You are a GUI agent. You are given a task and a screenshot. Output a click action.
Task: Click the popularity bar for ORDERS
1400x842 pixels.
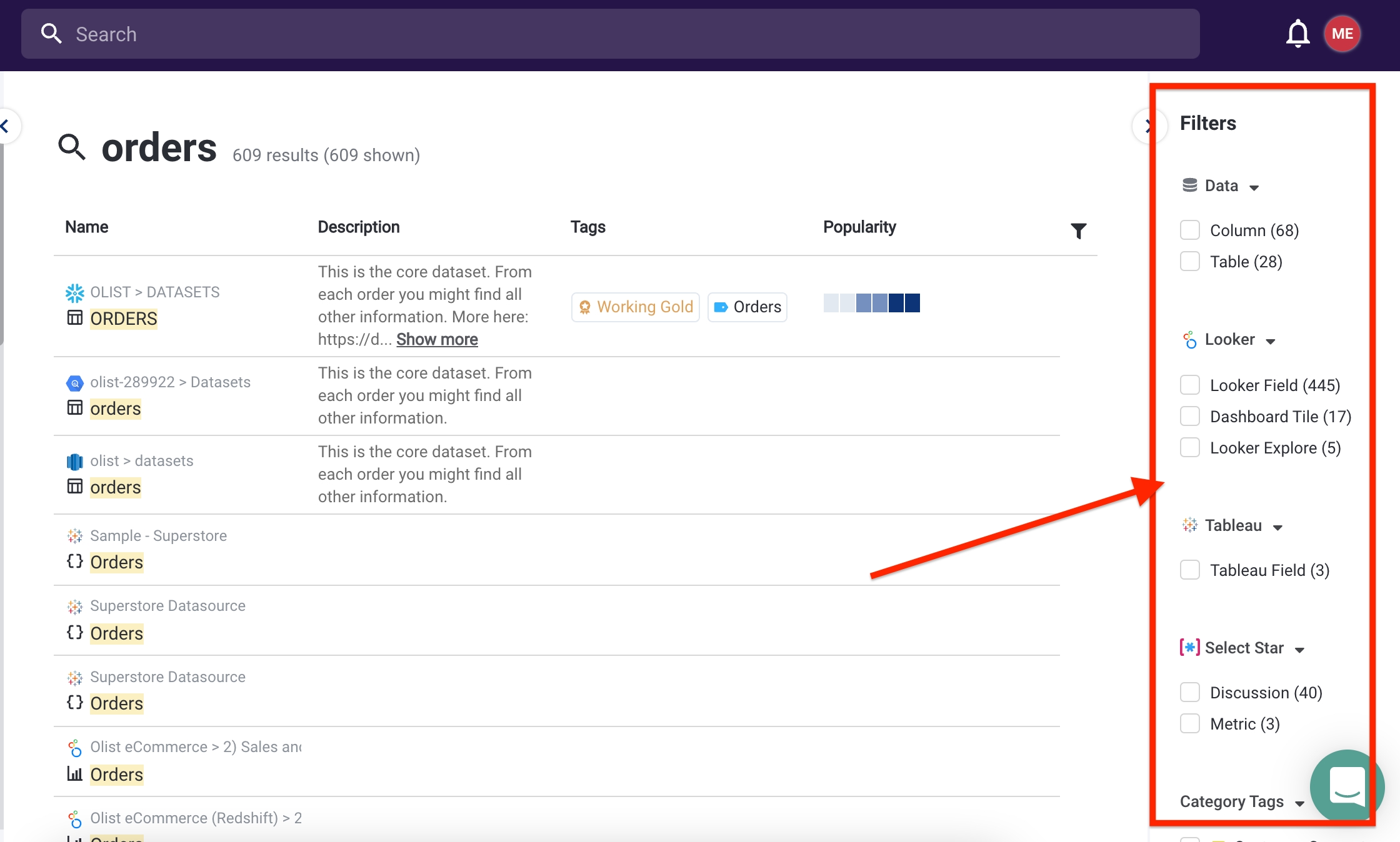[871, 303]
